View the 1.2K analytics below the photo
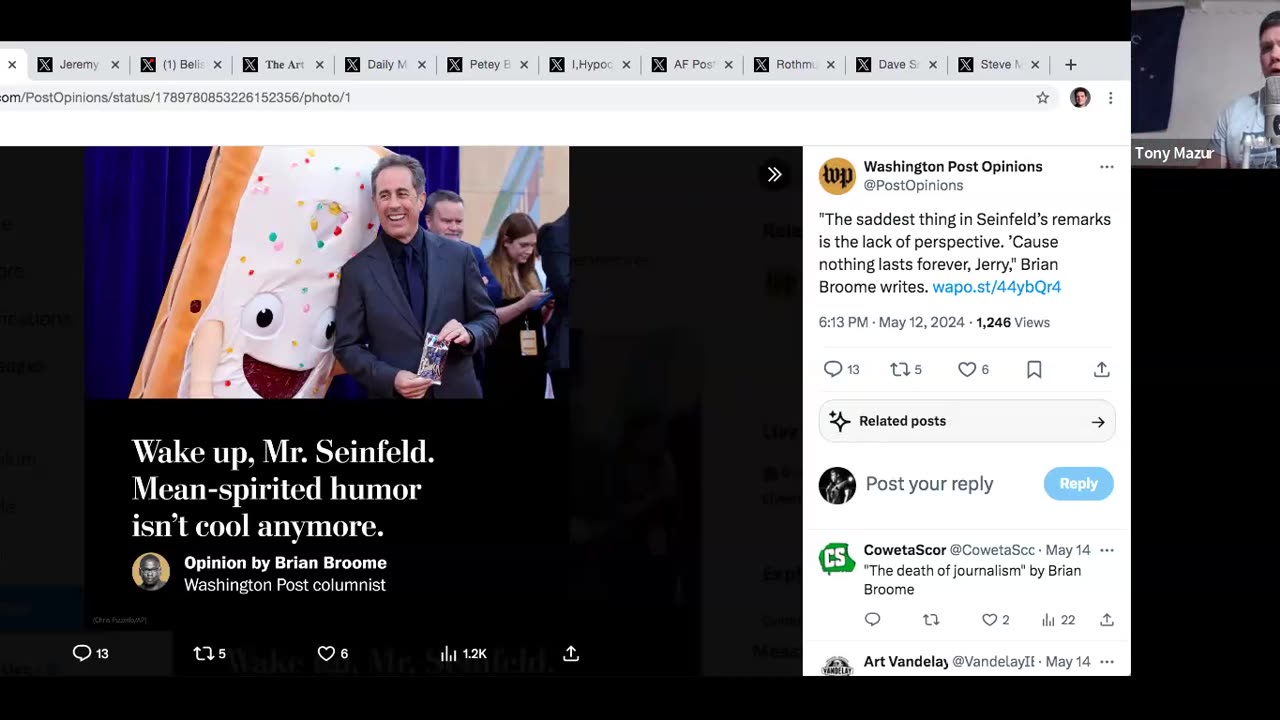This screenshot has height=720, width=1280. 463,653
